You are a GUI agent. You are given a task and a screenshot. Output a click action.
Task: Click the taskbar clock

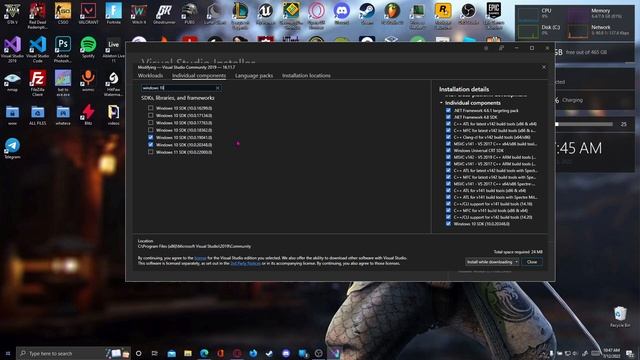coord(611,353)
